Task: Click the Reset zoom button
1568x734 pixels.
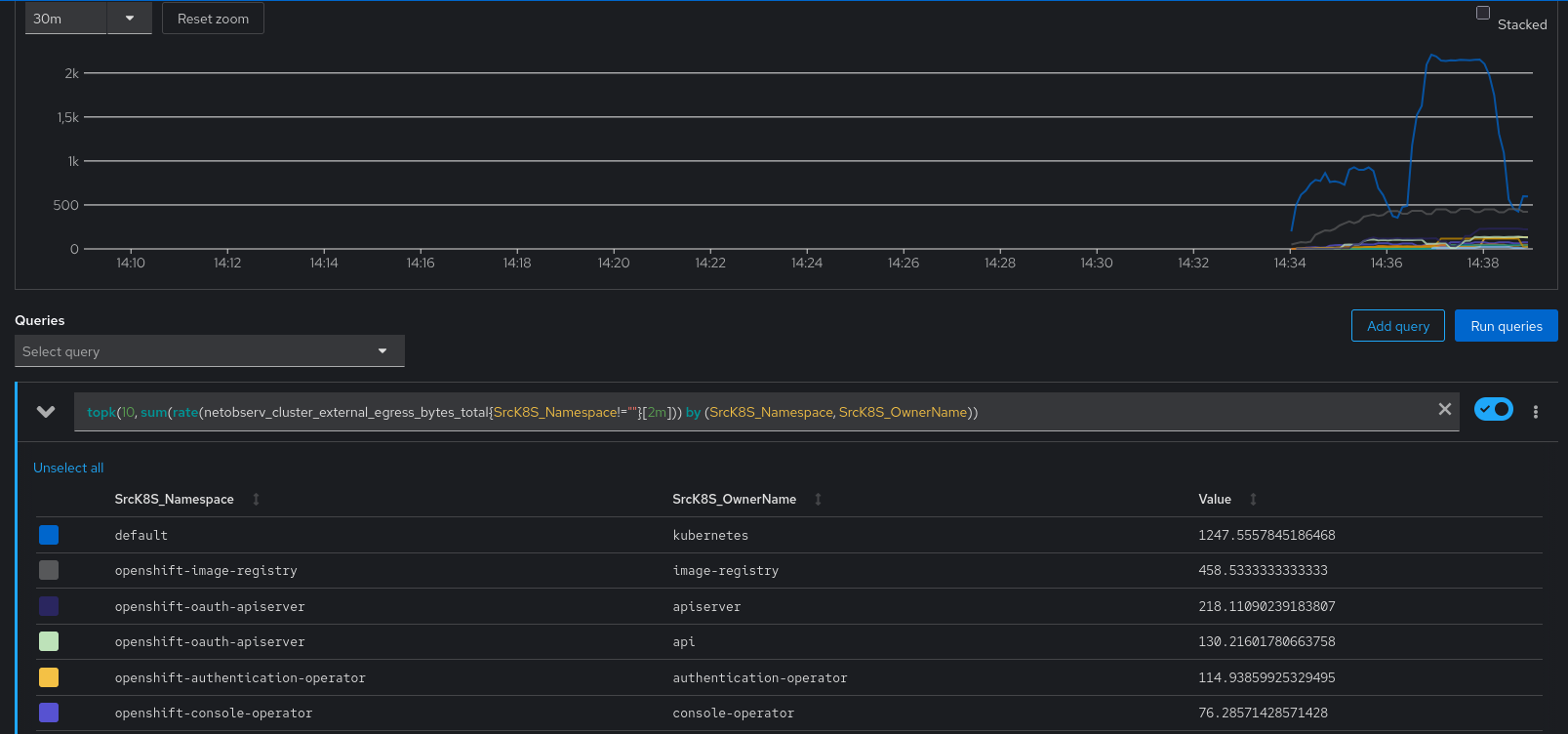Action: point(213,19)
